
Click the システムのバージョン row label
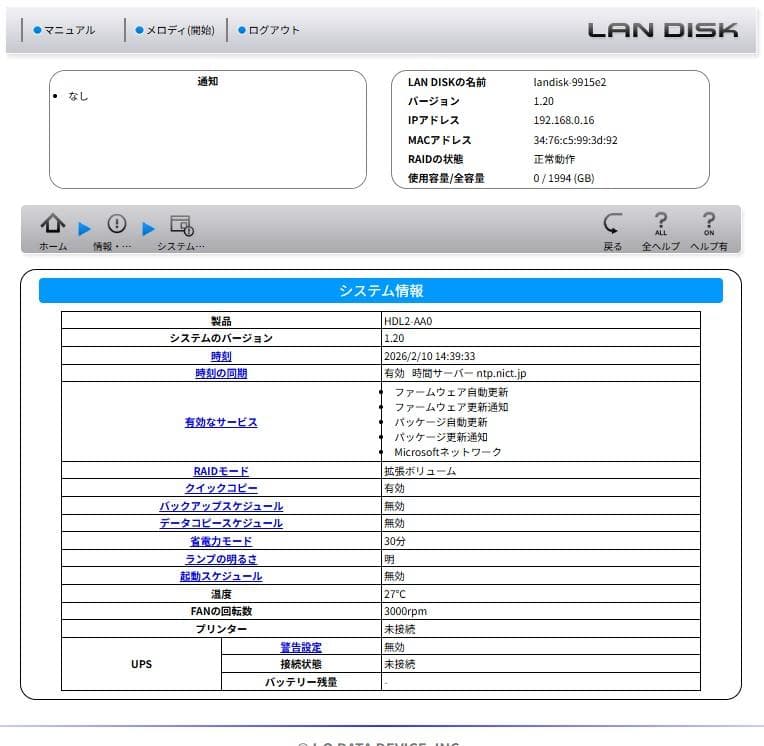[x=221, y=338]
